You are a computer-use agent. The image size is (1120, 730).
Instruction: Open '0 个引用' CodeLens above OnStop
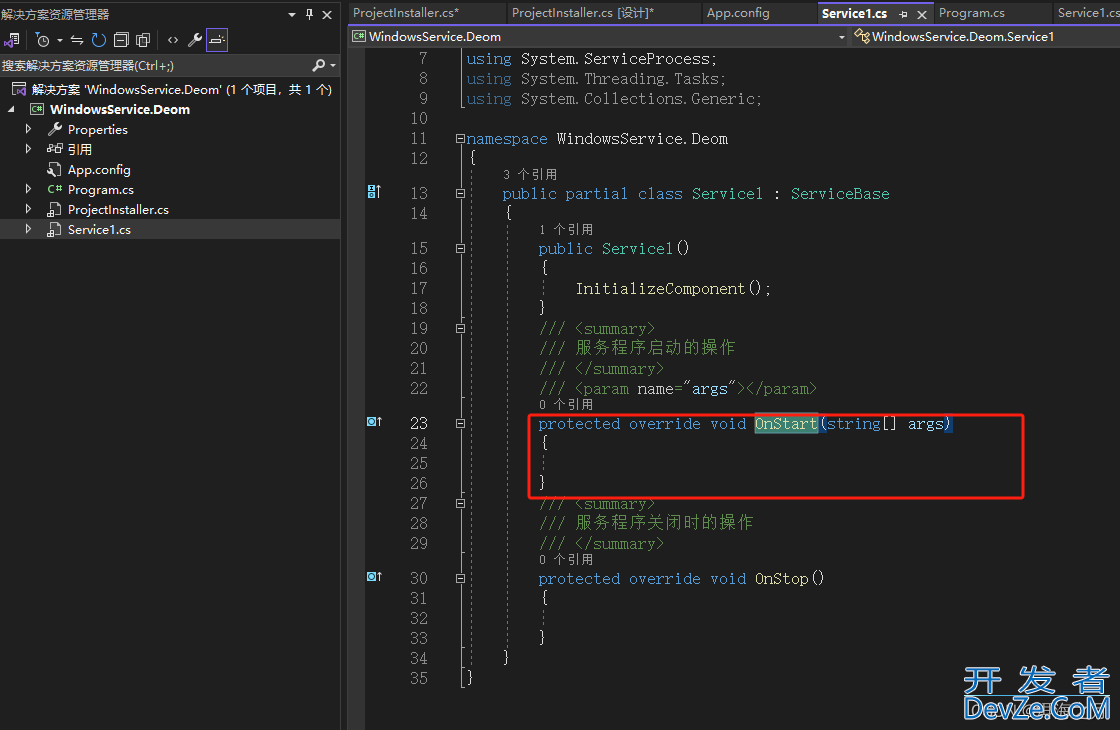[566, 559]
